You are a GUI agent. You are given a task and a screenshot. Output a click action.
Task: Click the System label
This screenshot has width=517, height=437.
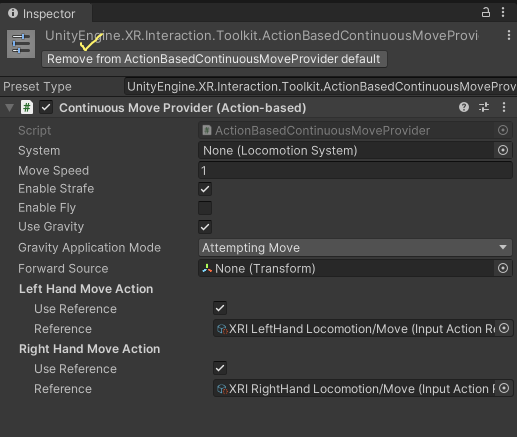(x=39, y=151)
